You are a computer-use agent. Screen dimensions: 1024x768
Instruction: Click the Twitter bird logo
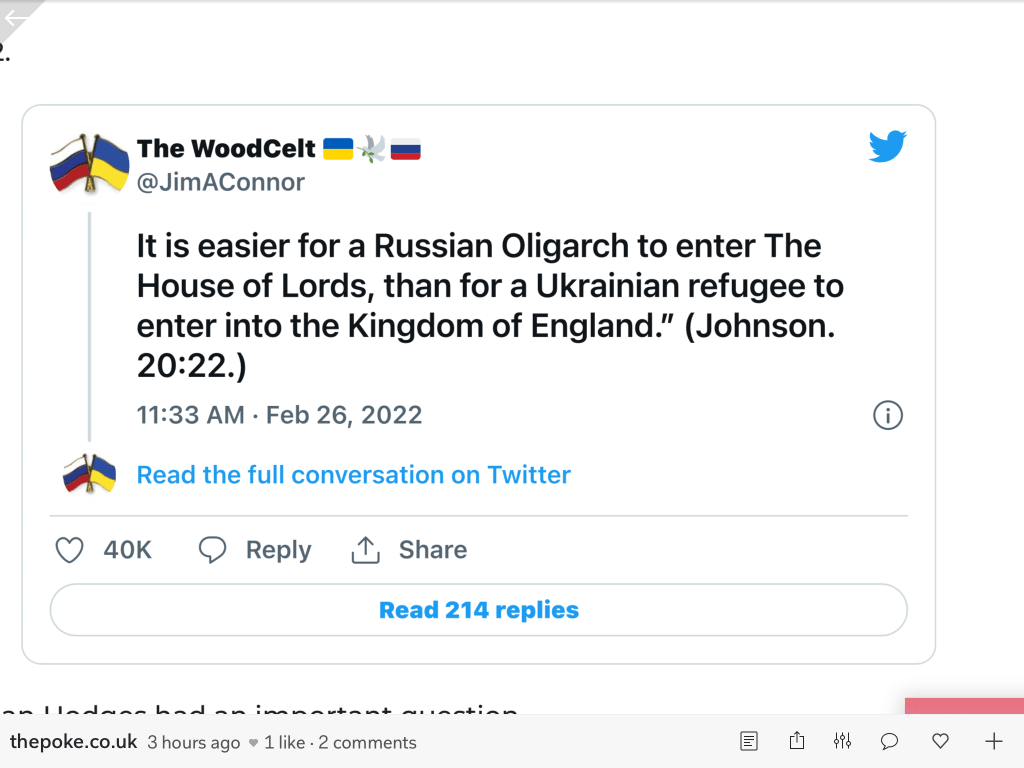[887, 146]
